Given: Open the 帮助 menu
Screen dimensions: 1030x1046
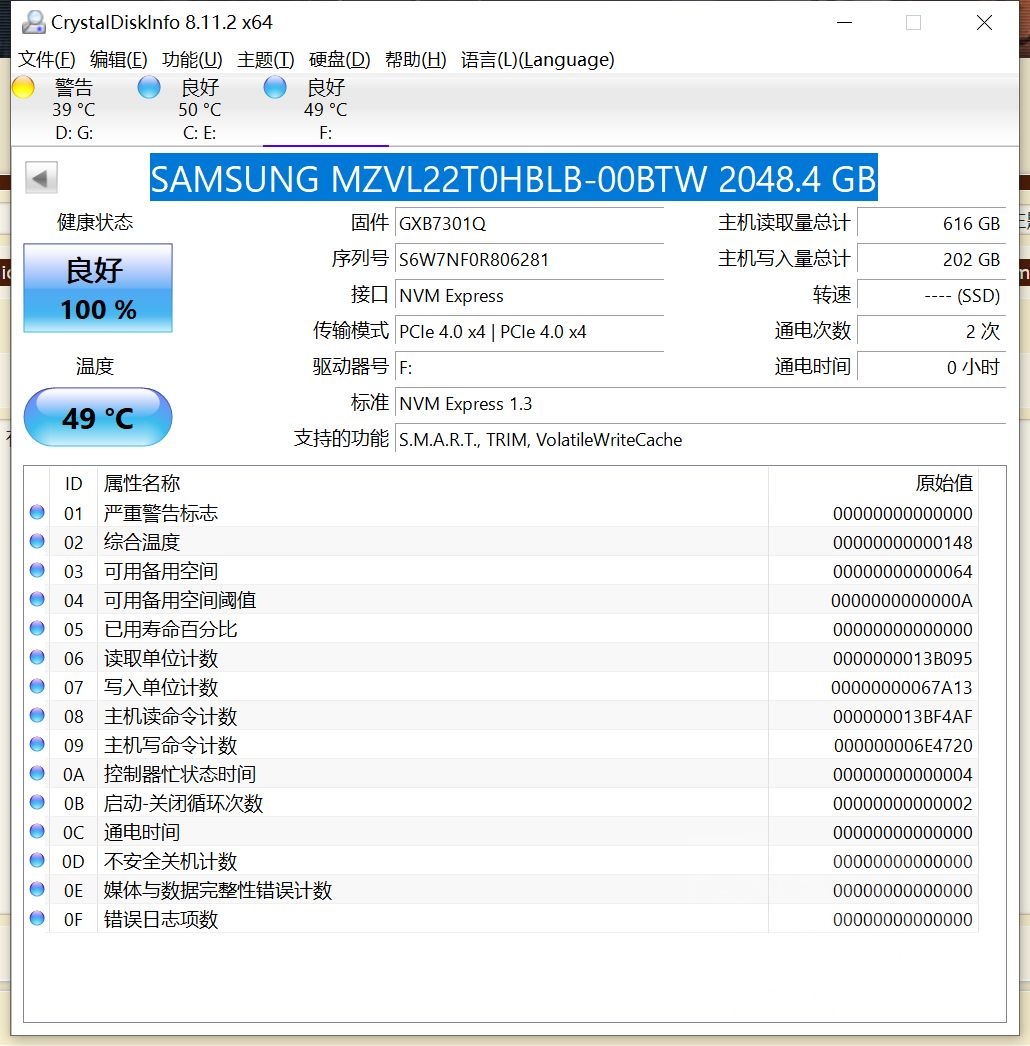Looking at the screenshot, I should [413, 60].
